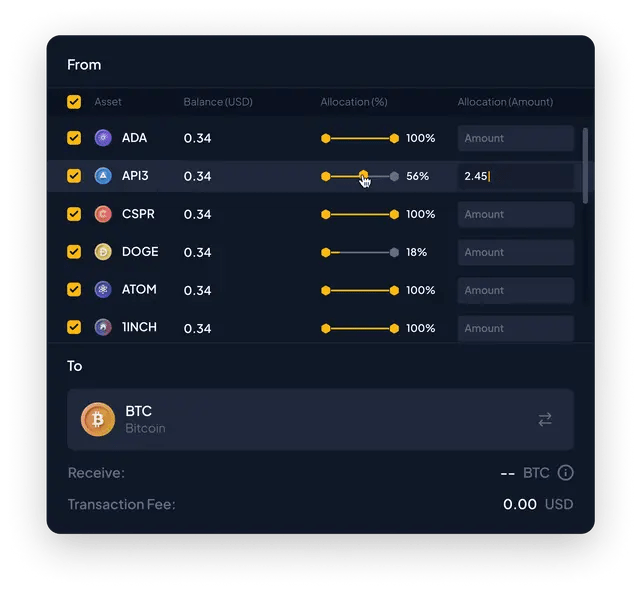Click the 1INCH coin icon

click(x=103, y=327)
